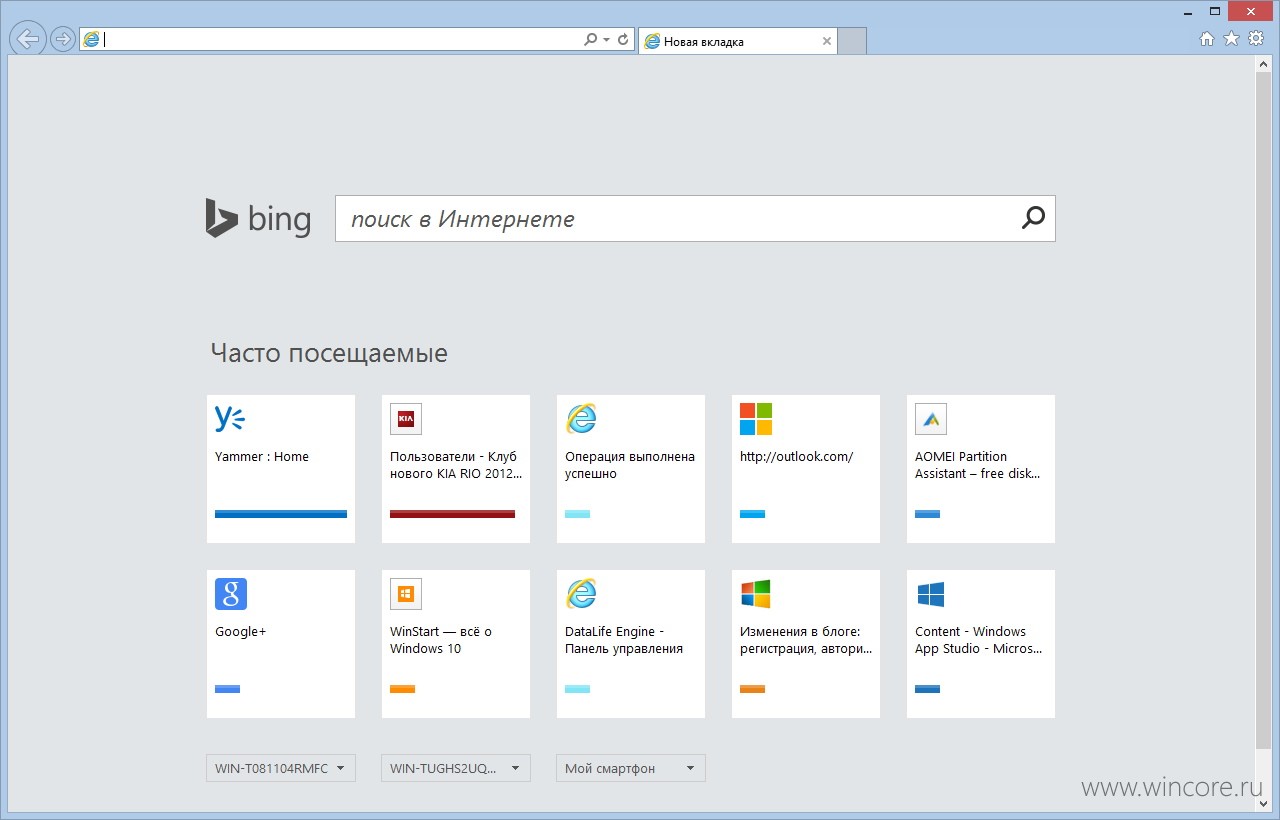Open DataLife Engine - Панель управления tile
The width and height of the screenshot is (1280, 820).
(631, 644)
